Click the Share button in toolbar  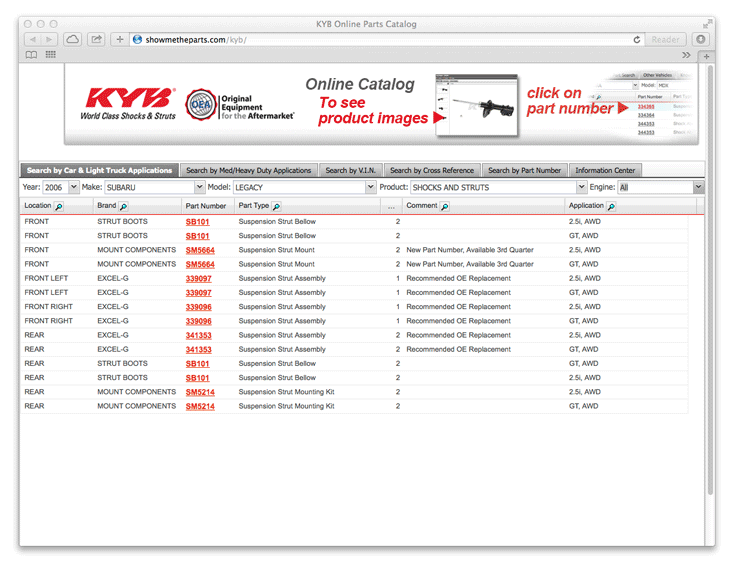[x=96, y=39]
